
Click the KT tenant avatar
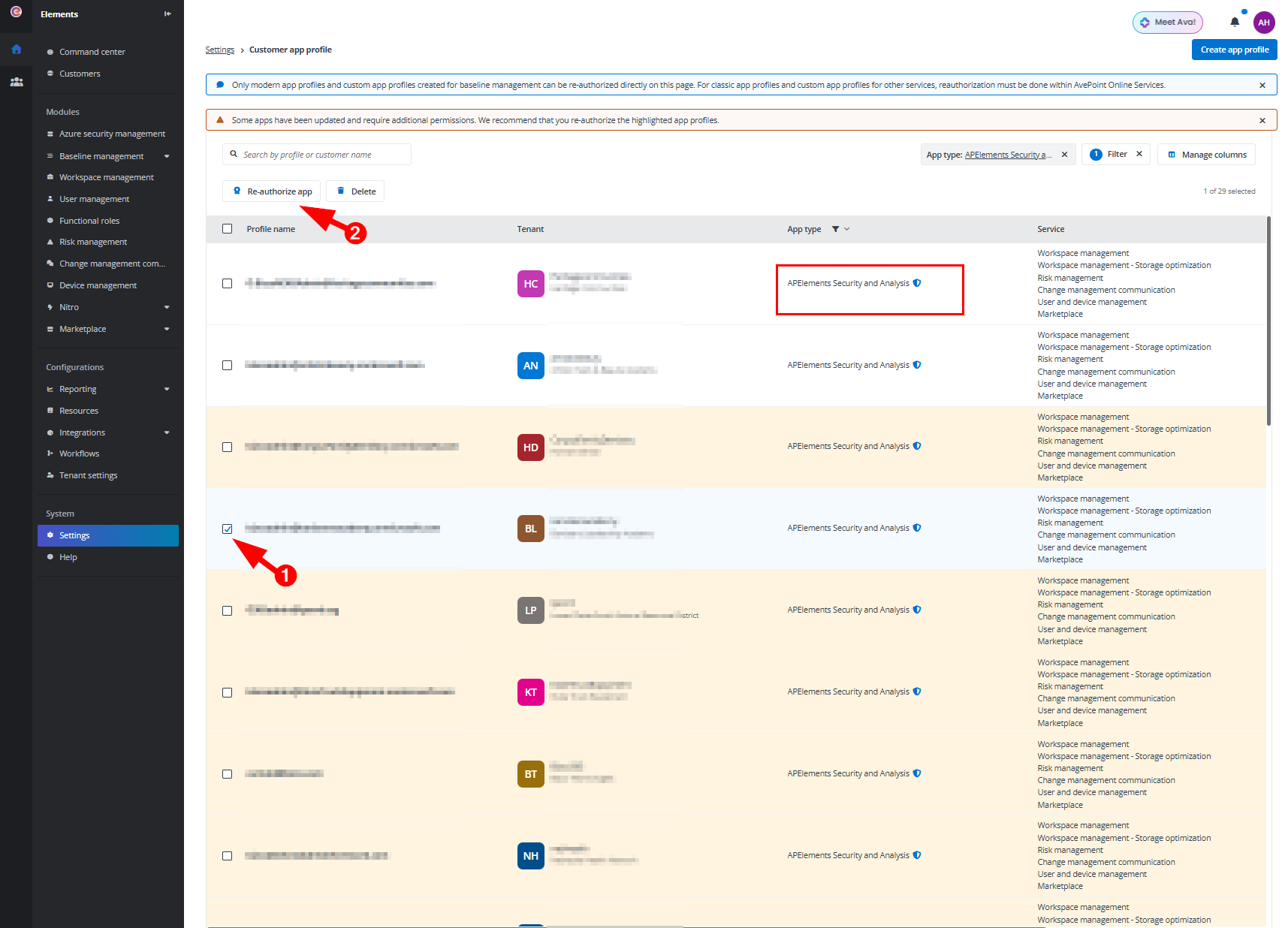coord(531,692)
